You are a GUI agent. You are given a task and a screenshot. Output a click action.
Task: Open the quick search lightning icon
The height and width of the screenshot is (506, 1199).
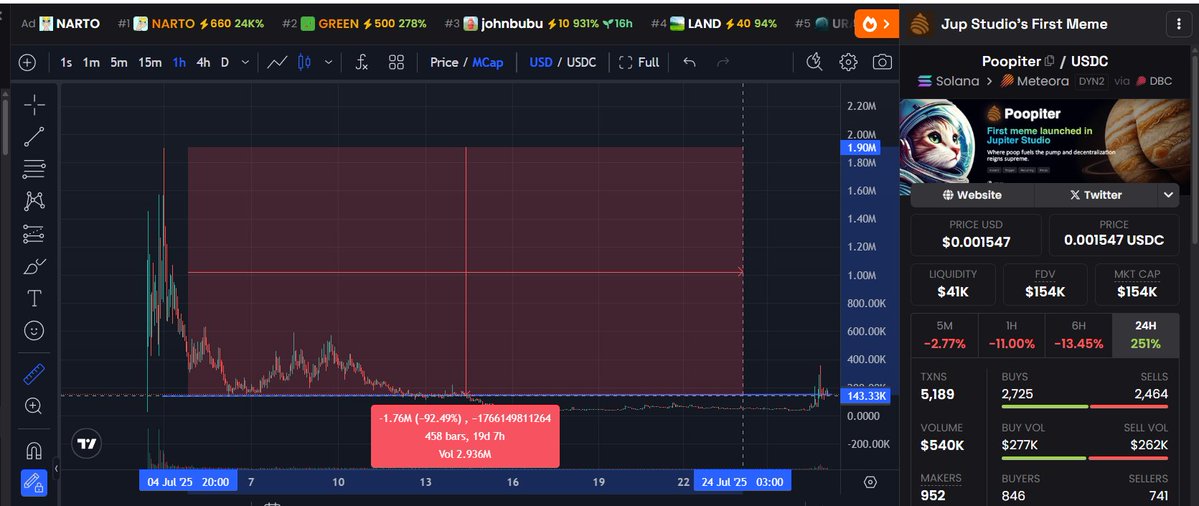coord(814,63)
